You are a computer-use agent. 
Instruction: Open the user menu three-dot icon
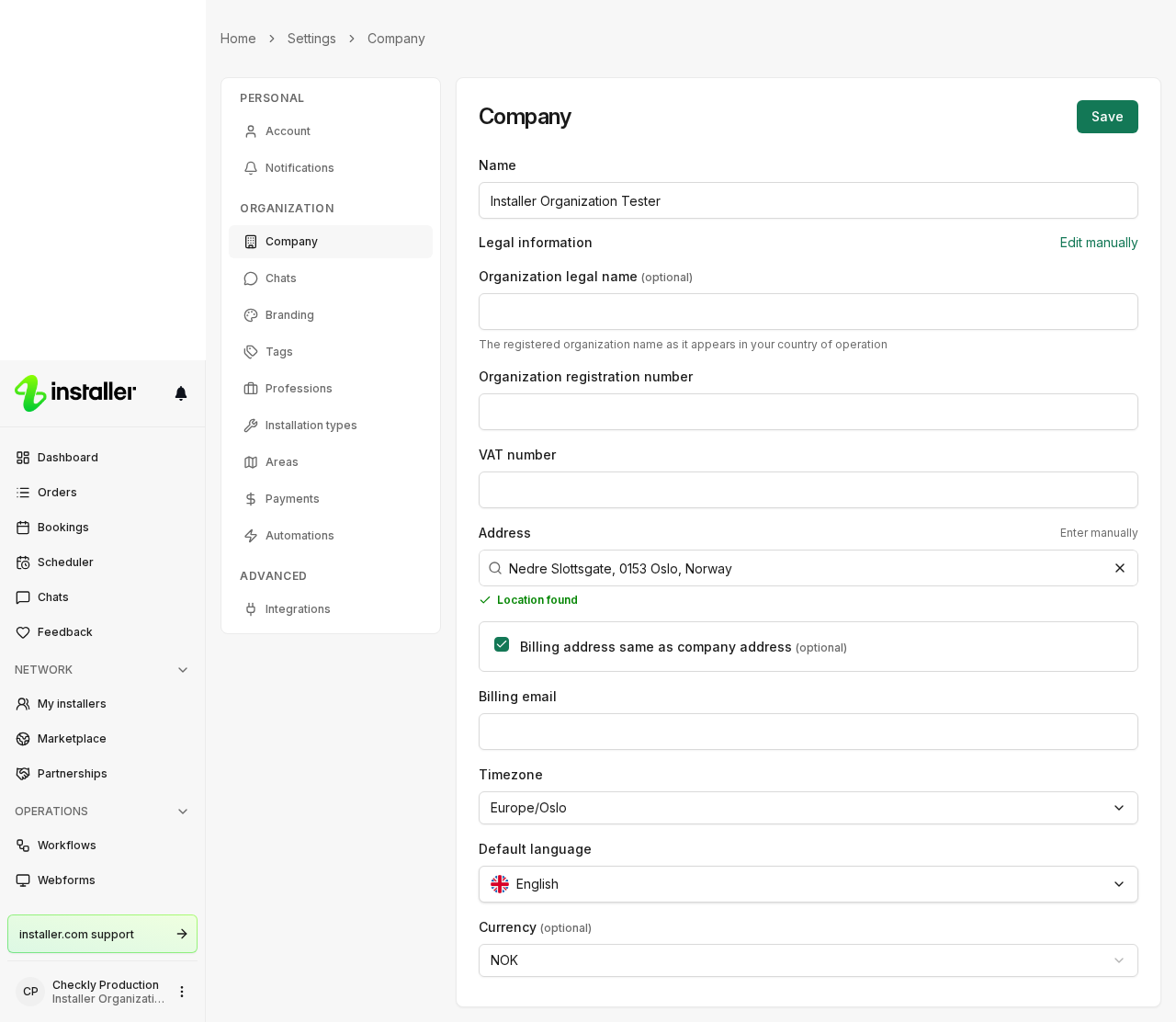point(182,992)
